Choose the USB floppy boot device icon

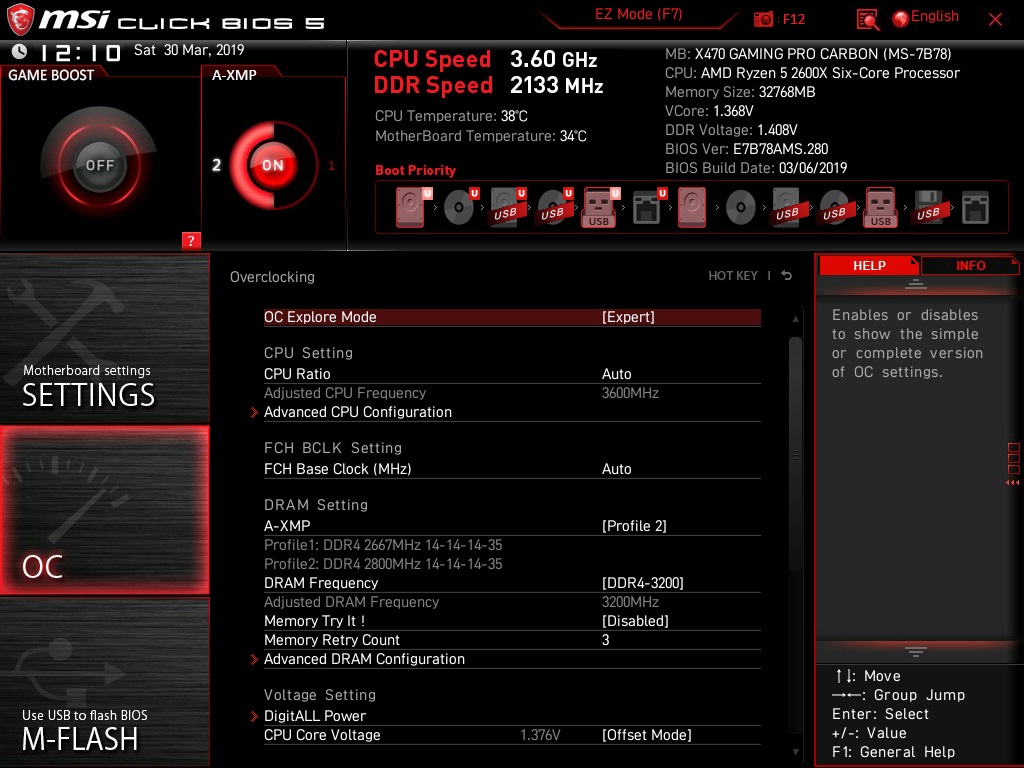point(928,207)
